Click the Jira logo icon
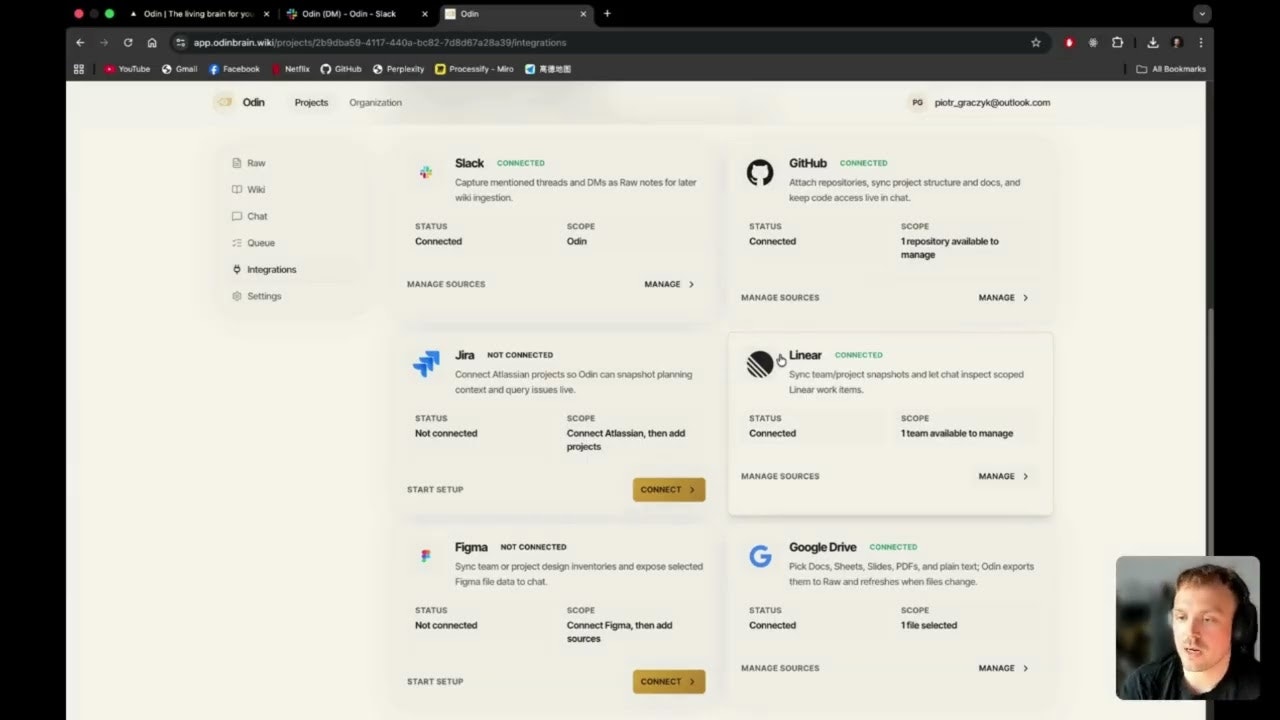The height and width of the screenshot is (720, 1280). tap(426, 364)
